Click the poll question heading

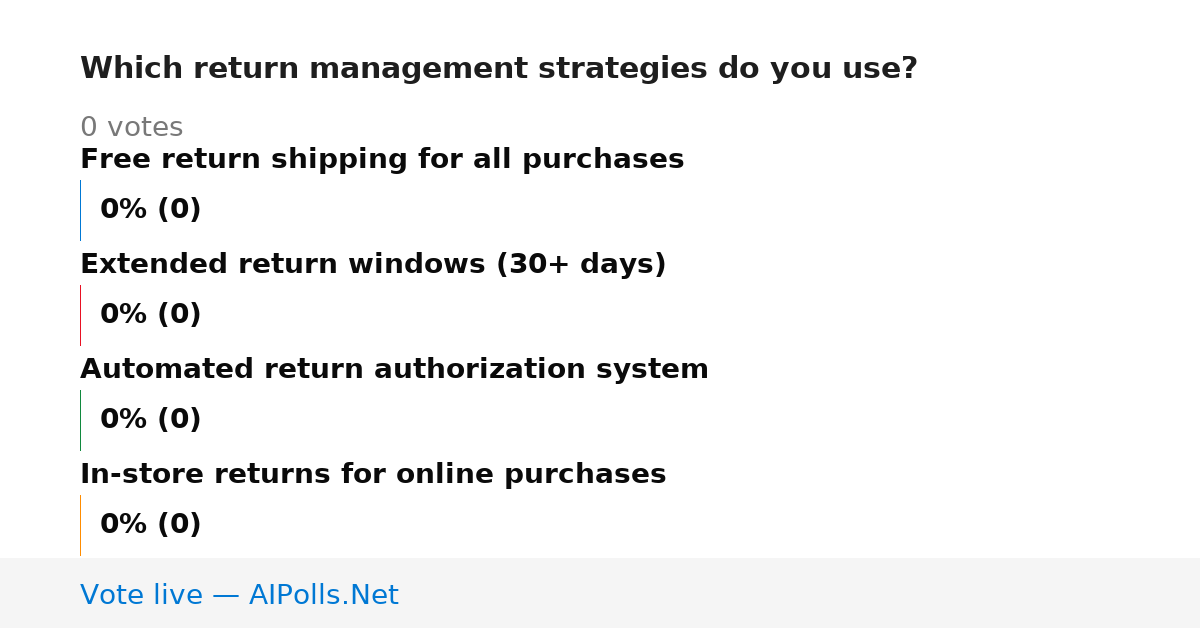tap(498, 69)
